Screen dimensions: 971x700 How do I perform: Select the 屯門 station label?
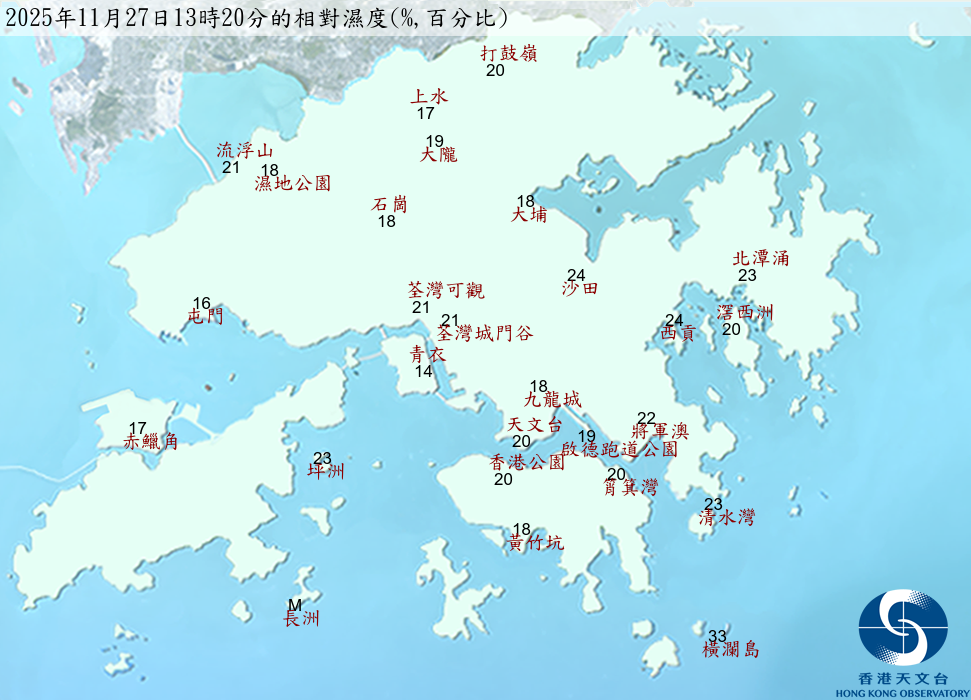point(205,317)
